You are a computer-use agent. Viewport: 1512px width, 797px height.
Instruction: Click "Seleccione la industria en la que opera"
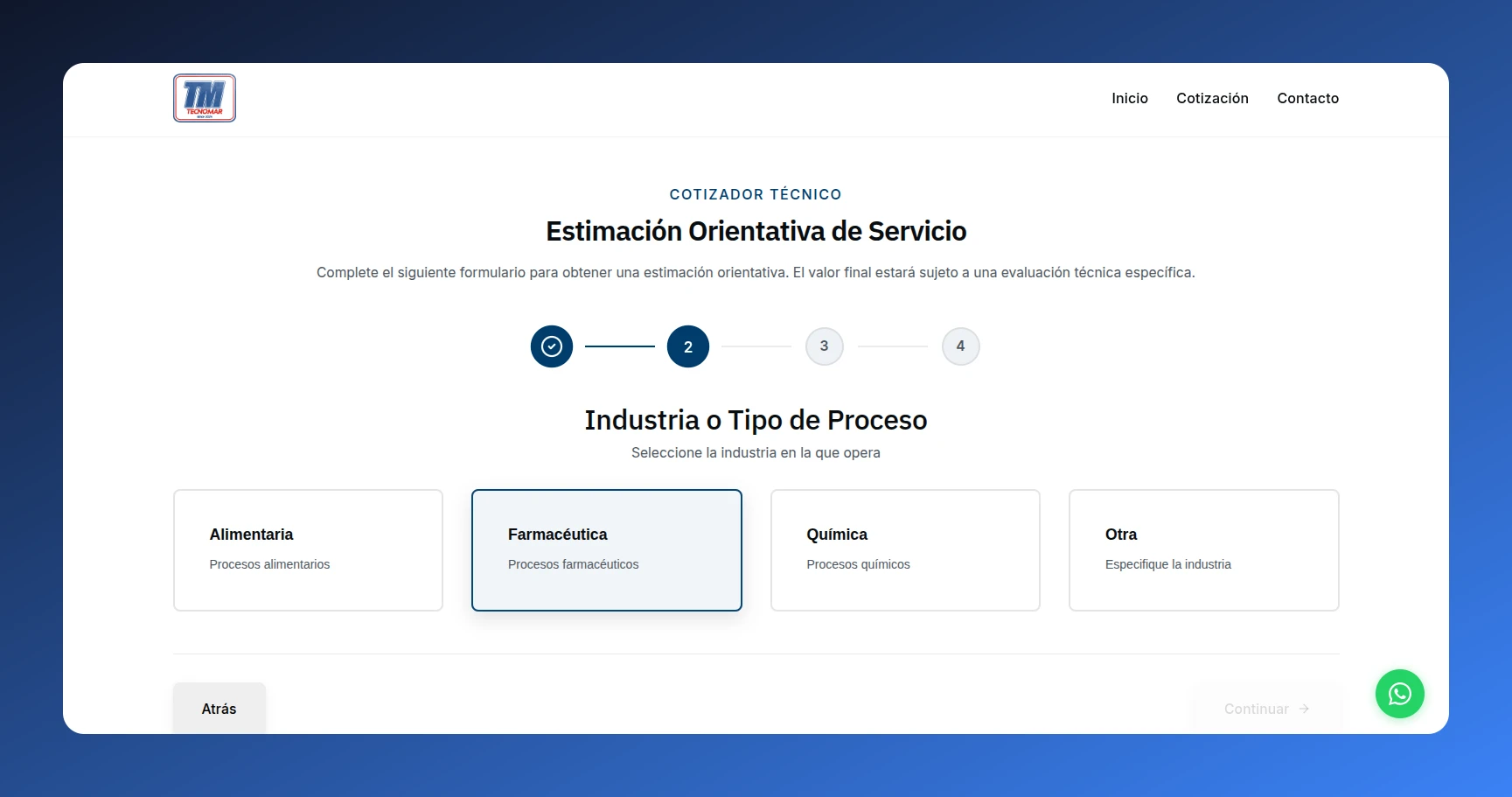pyautogui.click(x=756, y=452)
